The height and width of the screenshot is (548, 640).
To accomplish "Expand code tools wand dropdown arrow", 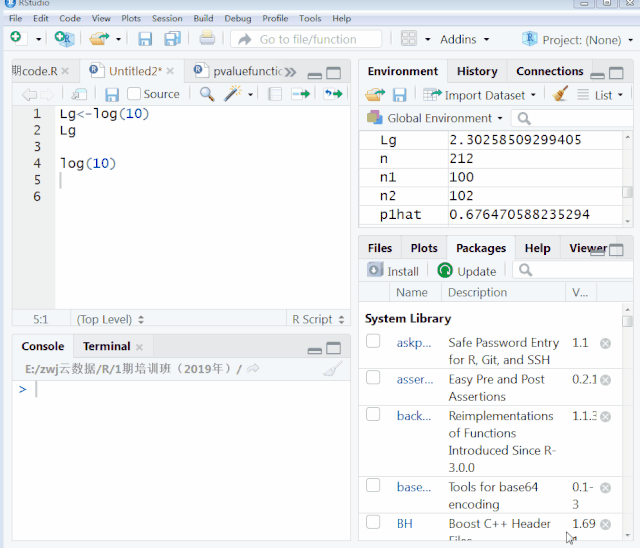I will 250,95.
